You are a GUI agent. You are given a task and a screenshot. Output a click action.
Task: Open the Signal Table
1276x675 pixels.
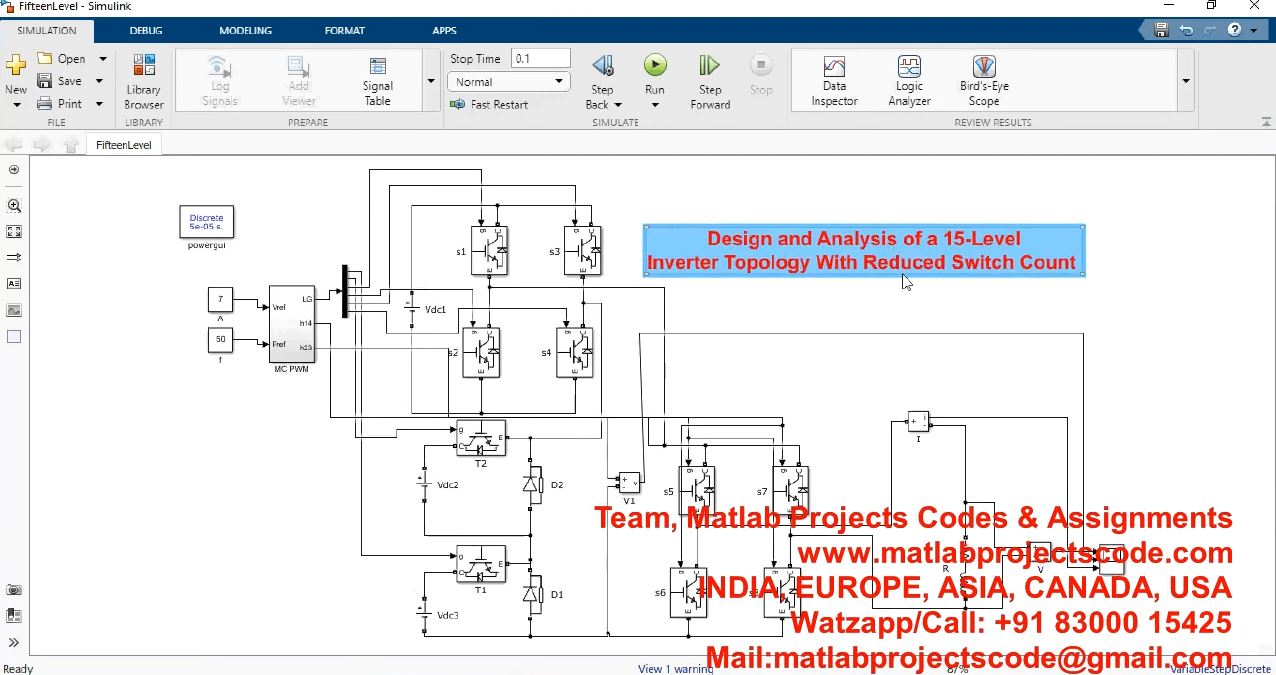click(377, 82)
